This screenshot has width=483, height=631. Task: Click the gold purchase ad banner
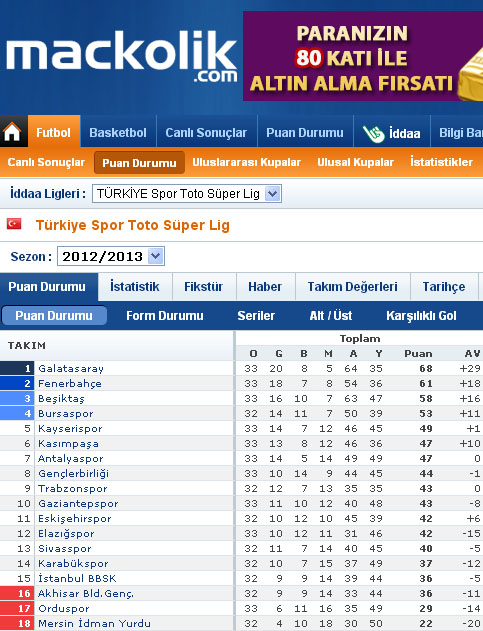tap(363, 56)
